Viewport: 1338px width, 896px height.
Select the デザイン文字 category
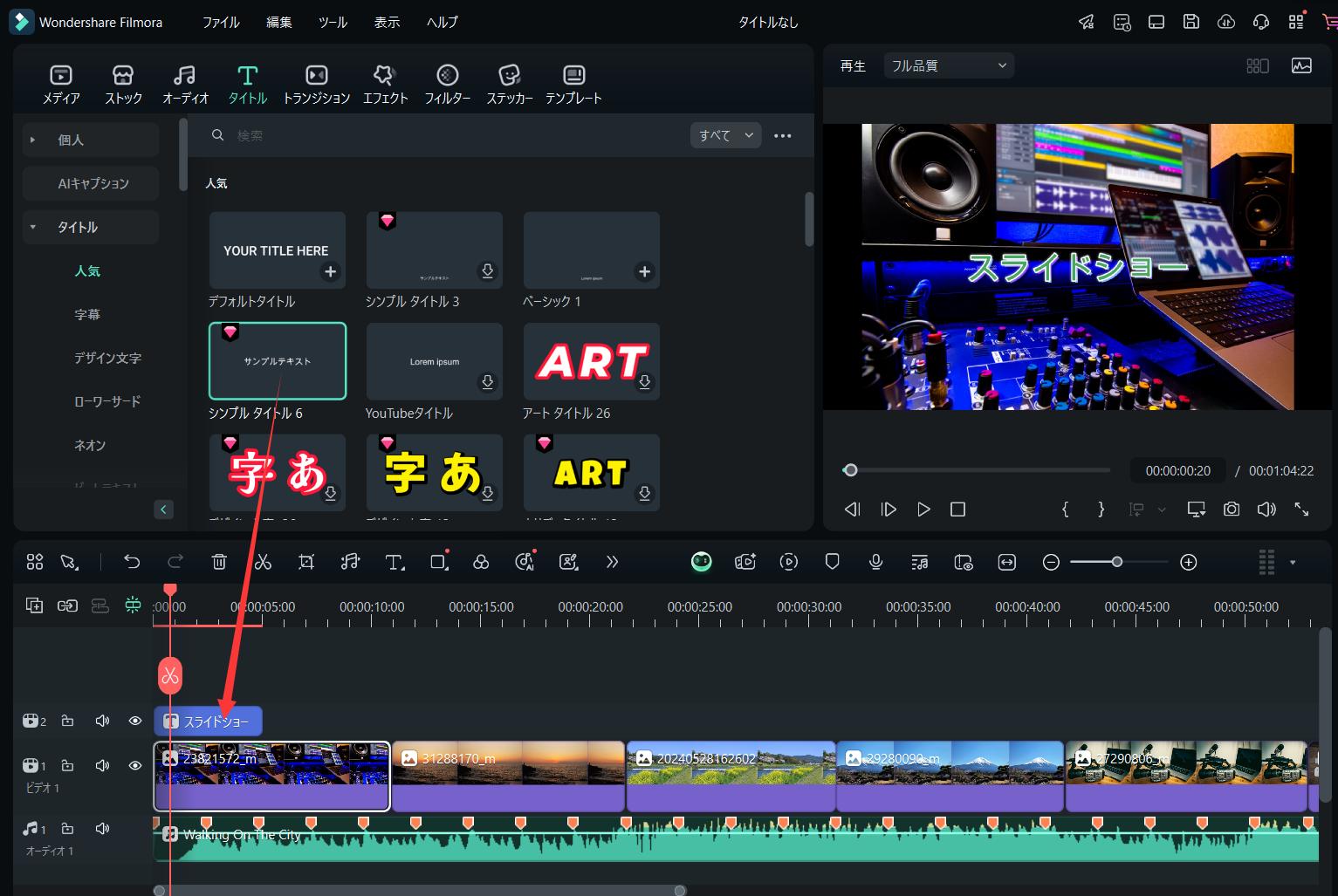coord(107,358)
